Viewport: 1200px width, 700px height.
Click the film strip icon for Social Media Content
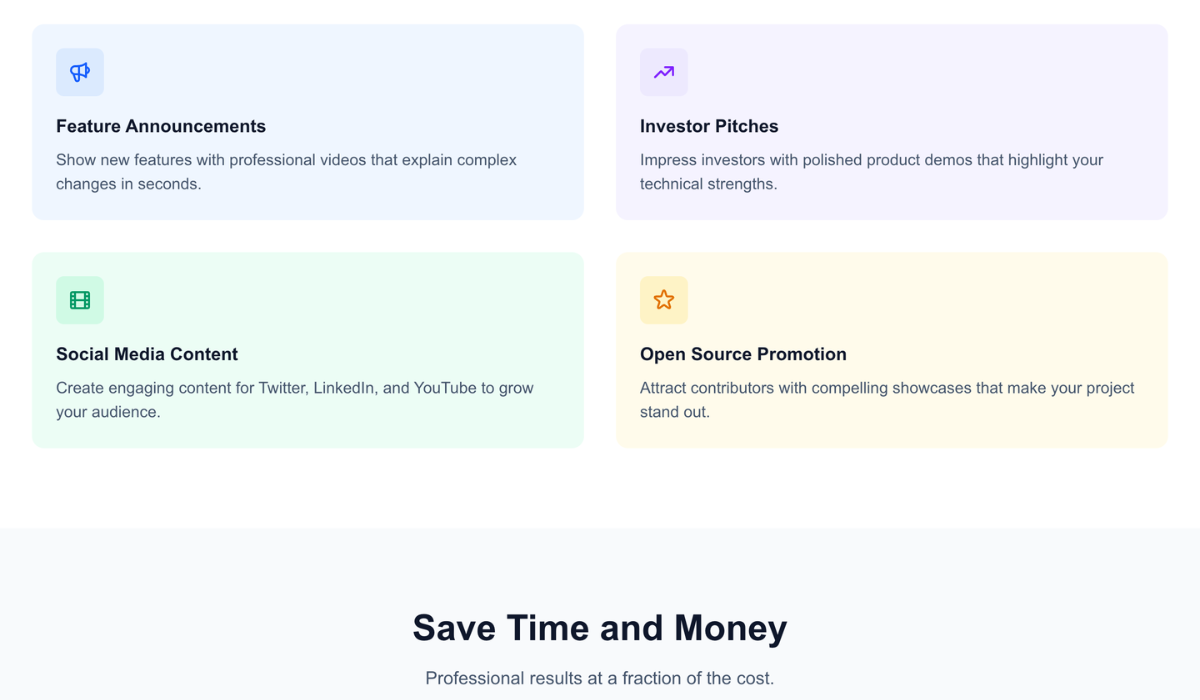[x=80, y=300]
